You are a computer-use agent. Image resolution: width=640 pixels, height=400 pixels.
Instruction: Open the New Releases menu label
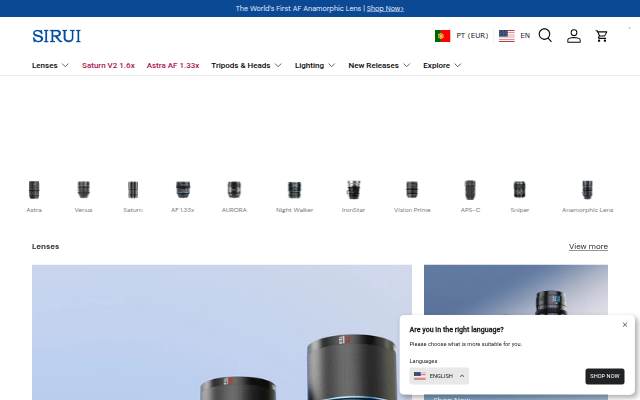pyautogui.click(x=373, y=65)
